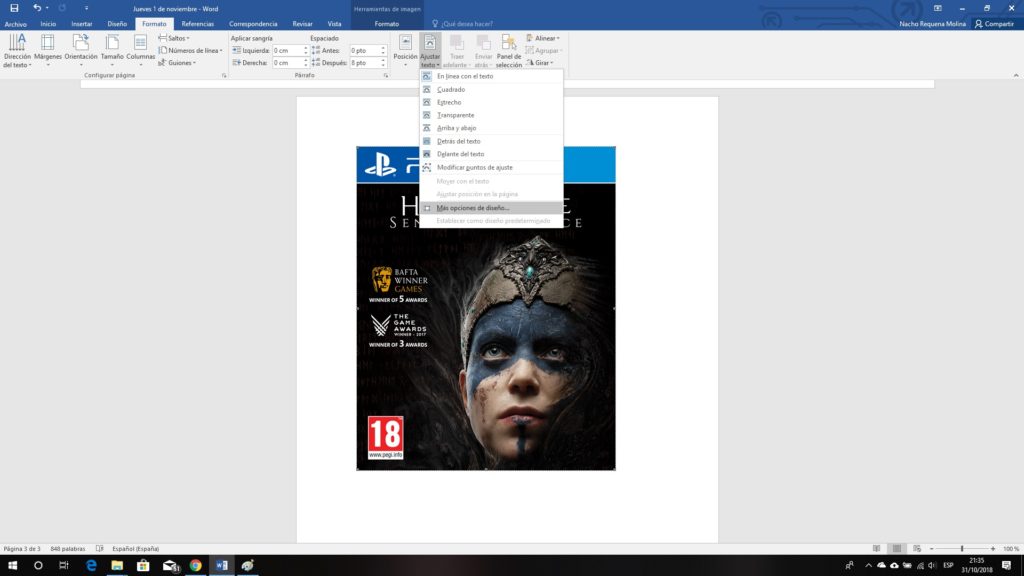Open the Tamaño page size menu
The image size is (1024, 576).
tap(112, 48)
